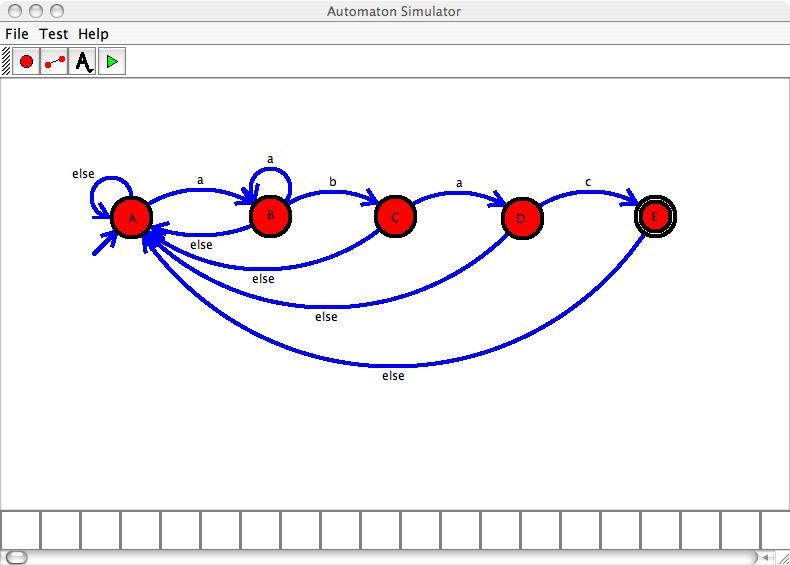The image size is (790, 565).
Task: Open the Test menu
Action: coord(54,34)
